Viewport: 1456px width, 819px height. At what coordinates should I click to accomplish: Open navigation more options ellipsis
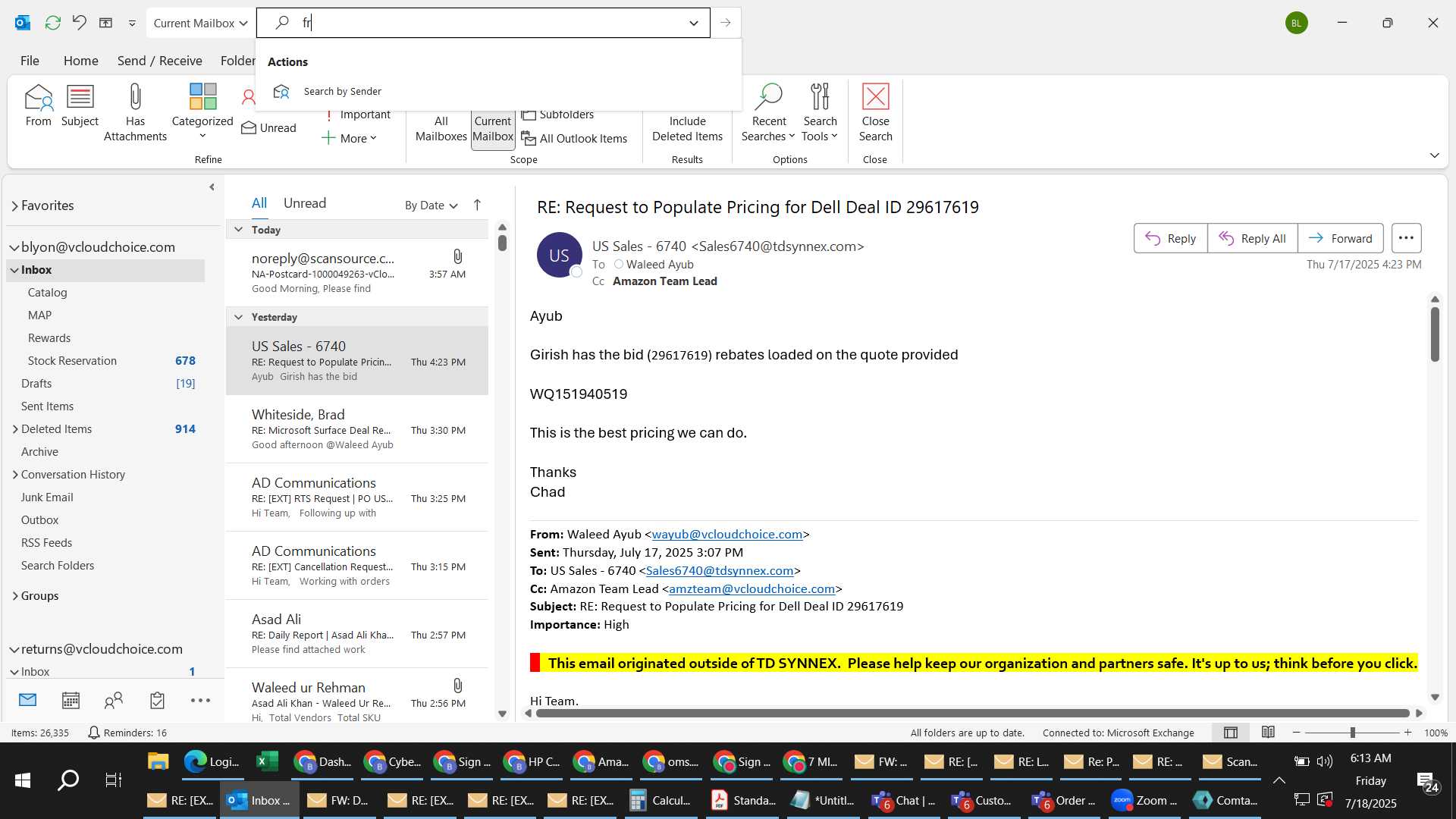tap(200, 700)
